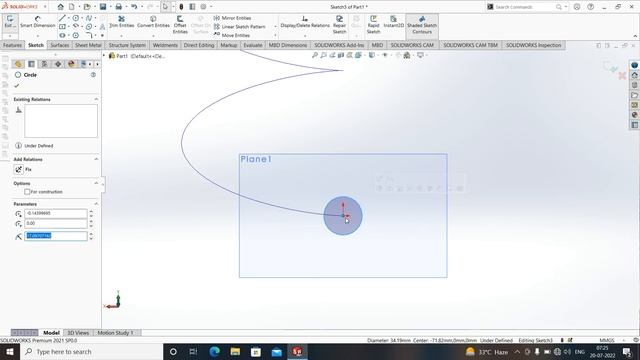Open the DimXpertManager tab
Viewport: 640px width, 360px height.
click(58, 64)
